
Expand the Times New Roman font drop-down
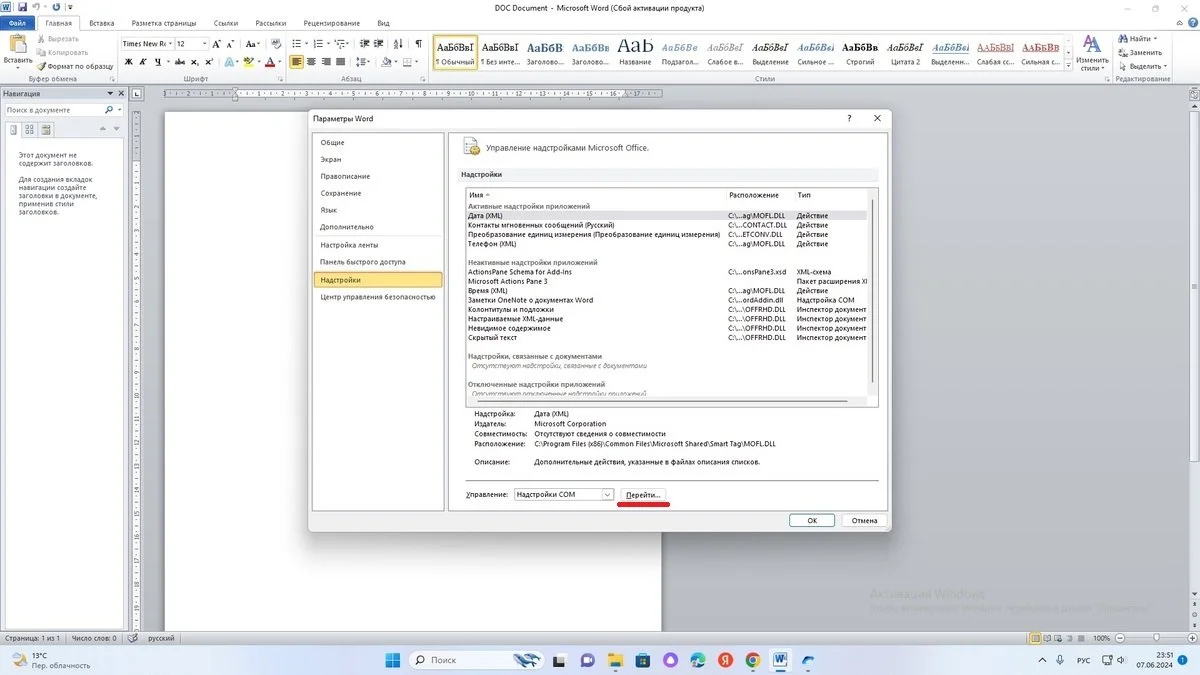click(169, 44)
